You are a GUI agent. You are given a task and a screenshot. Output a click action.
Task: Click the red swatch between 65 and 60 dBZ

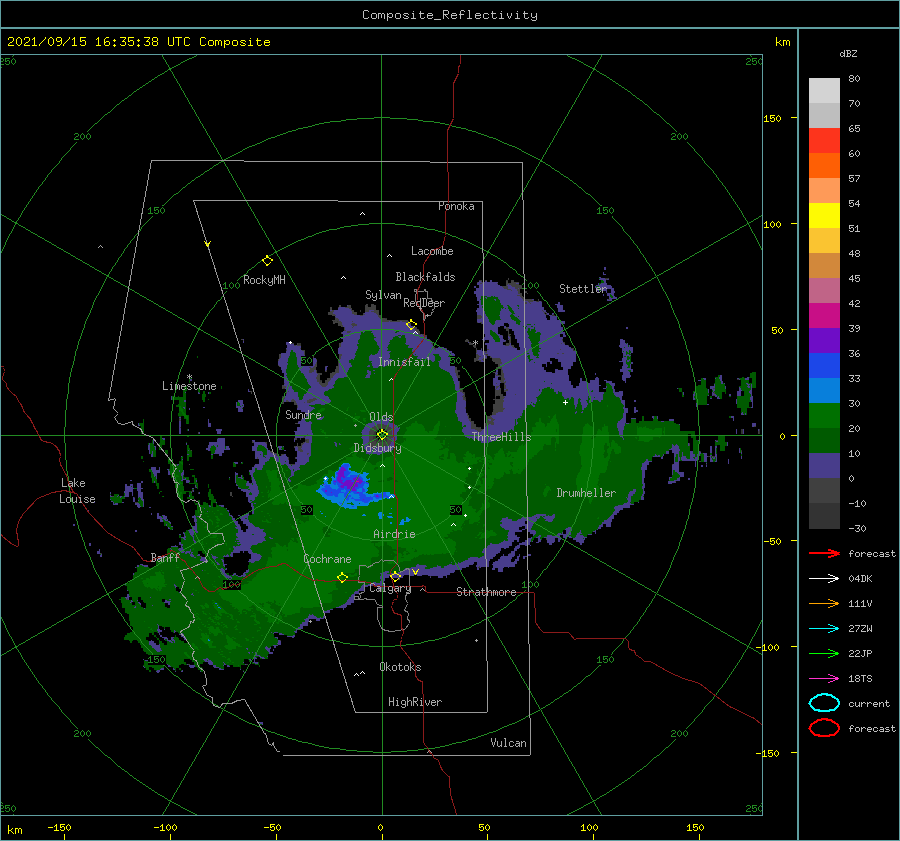[x=824, y=141]
